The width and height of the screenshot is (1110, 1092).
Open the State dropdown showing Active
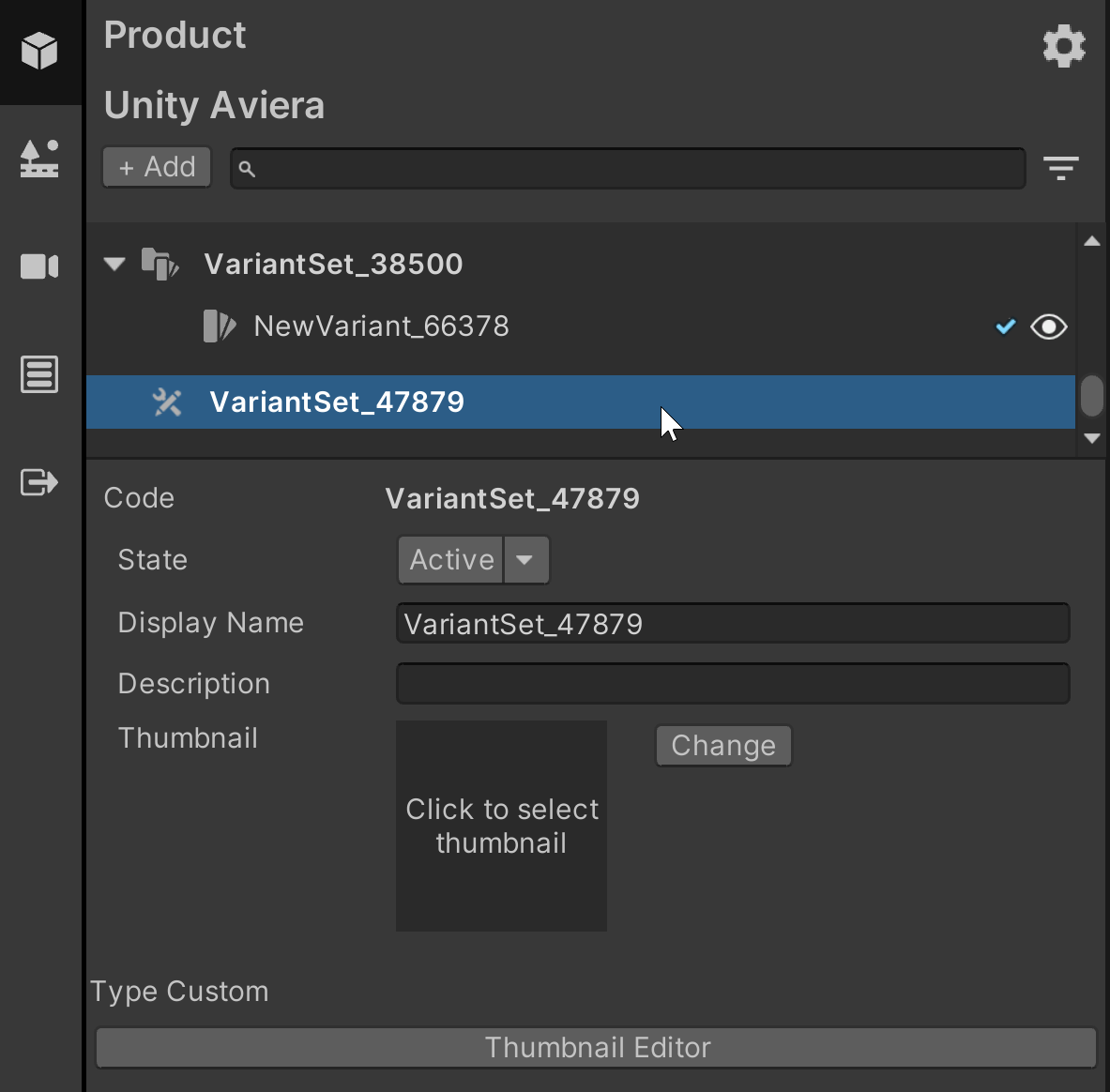(x=450, y=559)
